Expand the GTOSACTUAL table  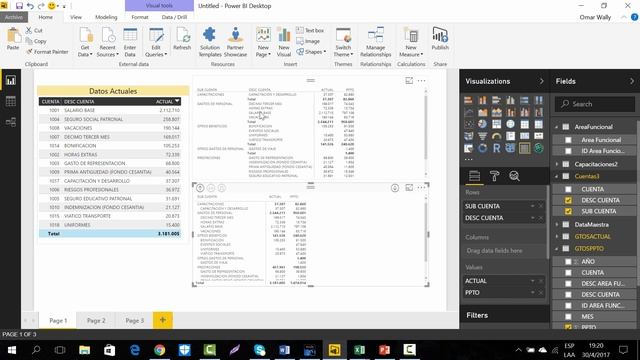(556, 236)
